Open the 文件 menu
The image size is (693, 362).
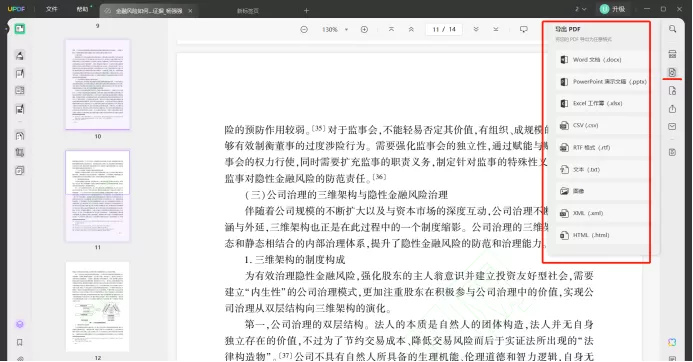coord(52,9)
